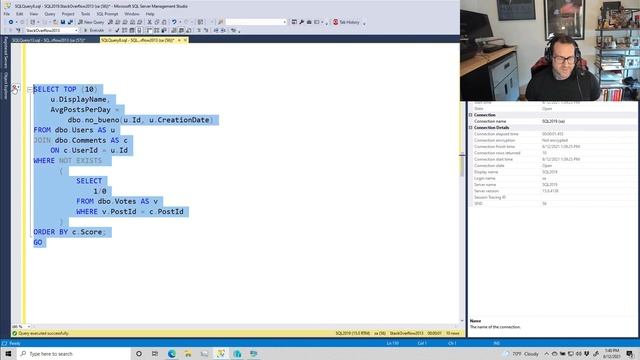Close the active yellow query tab
The height and width of the screenshot is (360, 640).
[185, 40]
